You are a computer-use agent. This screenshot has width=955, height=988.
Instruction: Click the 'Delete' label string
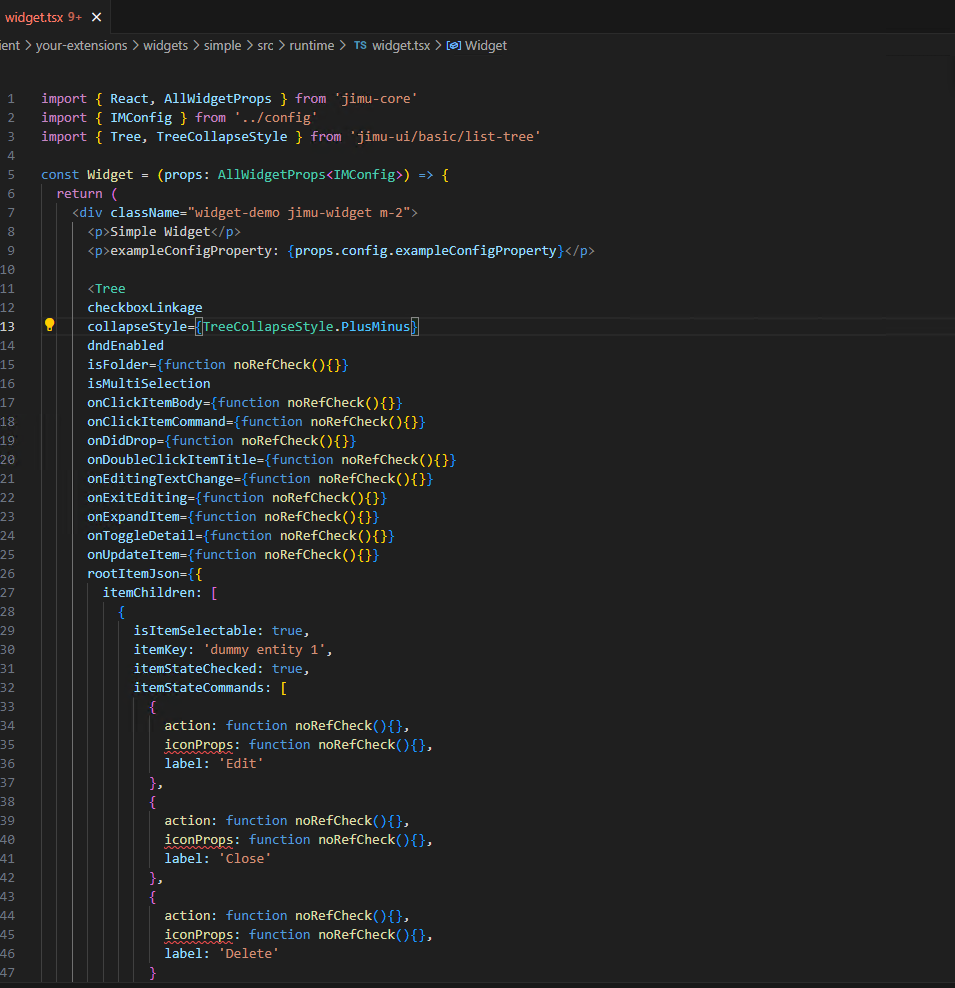[248, 954]
